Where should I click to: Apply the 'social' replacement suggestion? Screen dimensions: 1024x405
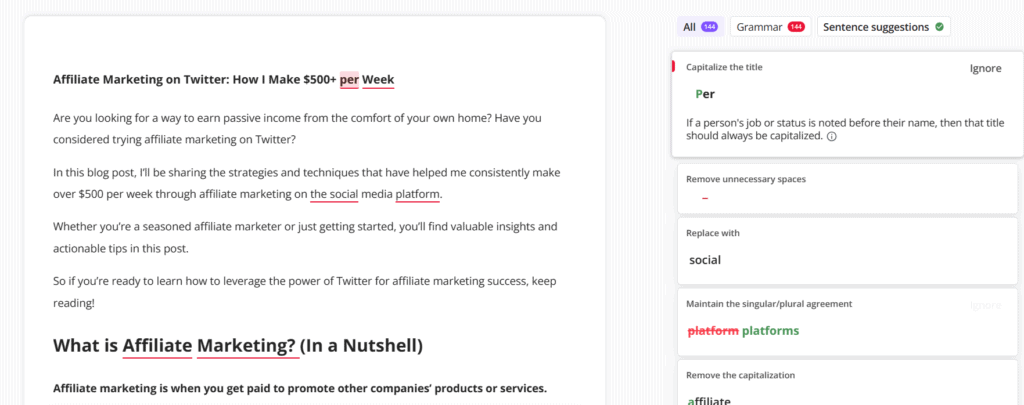click(x=705, y=260)
